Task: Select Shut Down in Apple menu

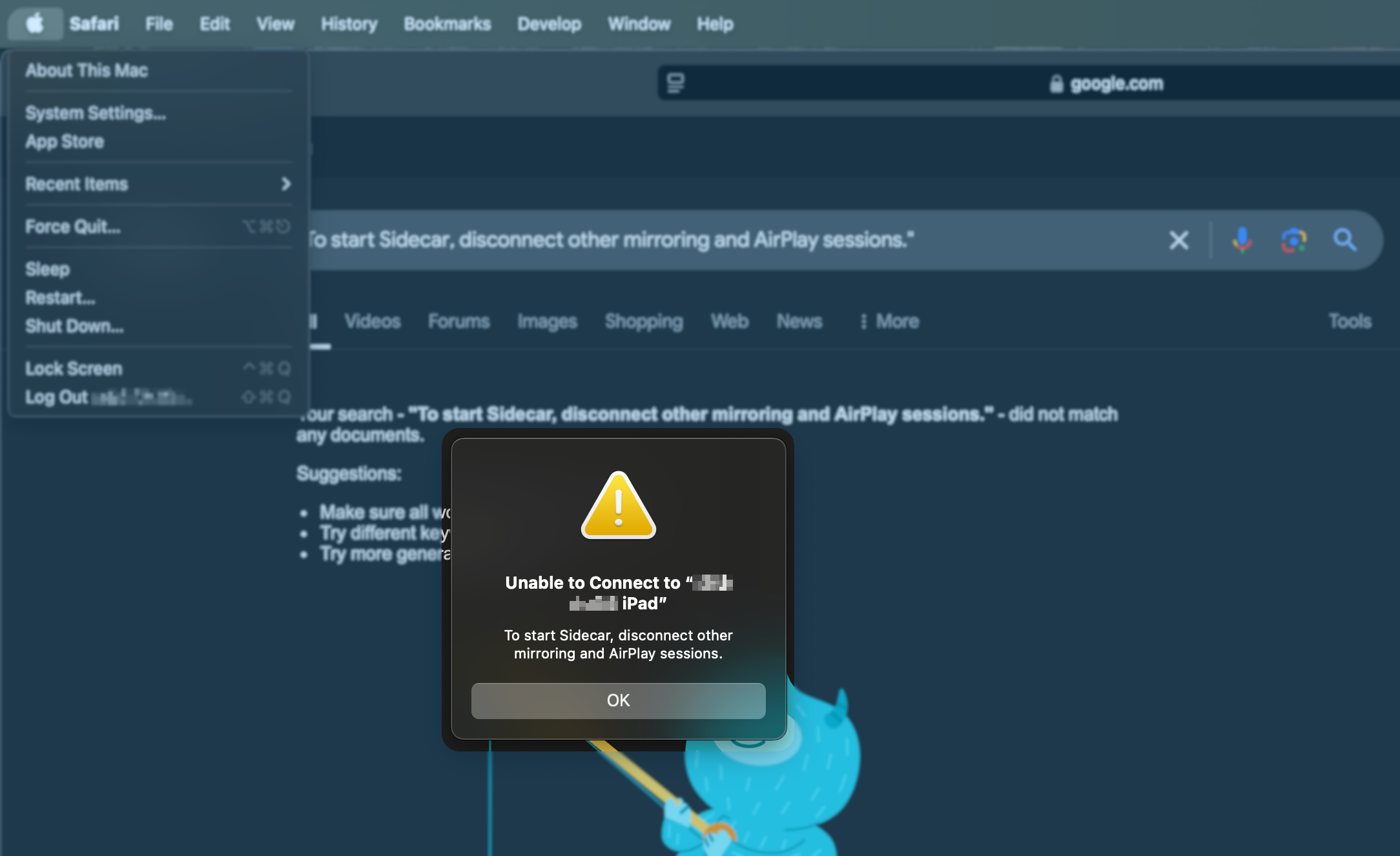Action: pos(159,326)
